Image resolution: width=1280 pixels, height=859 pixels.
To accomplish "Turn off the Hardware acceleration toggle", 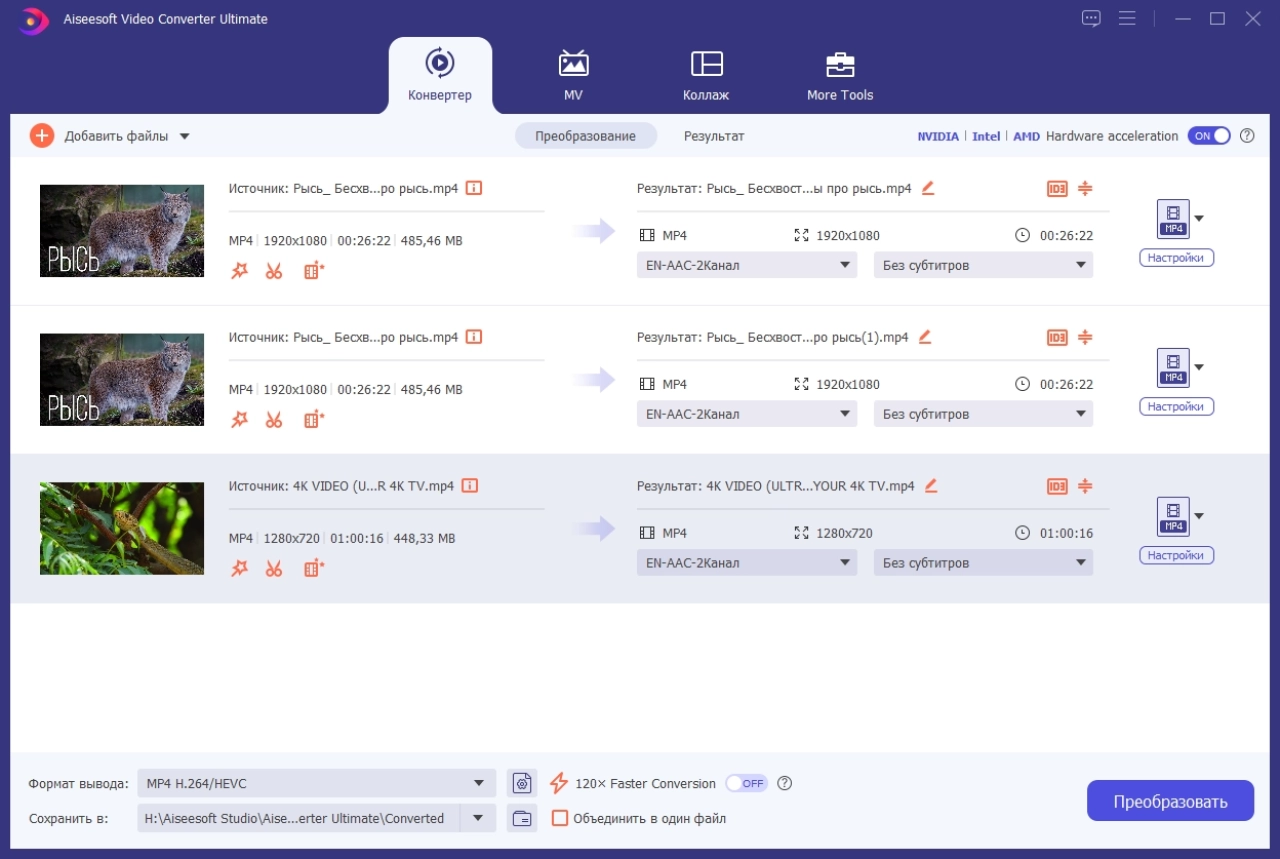I will [x=1208, y=136].
